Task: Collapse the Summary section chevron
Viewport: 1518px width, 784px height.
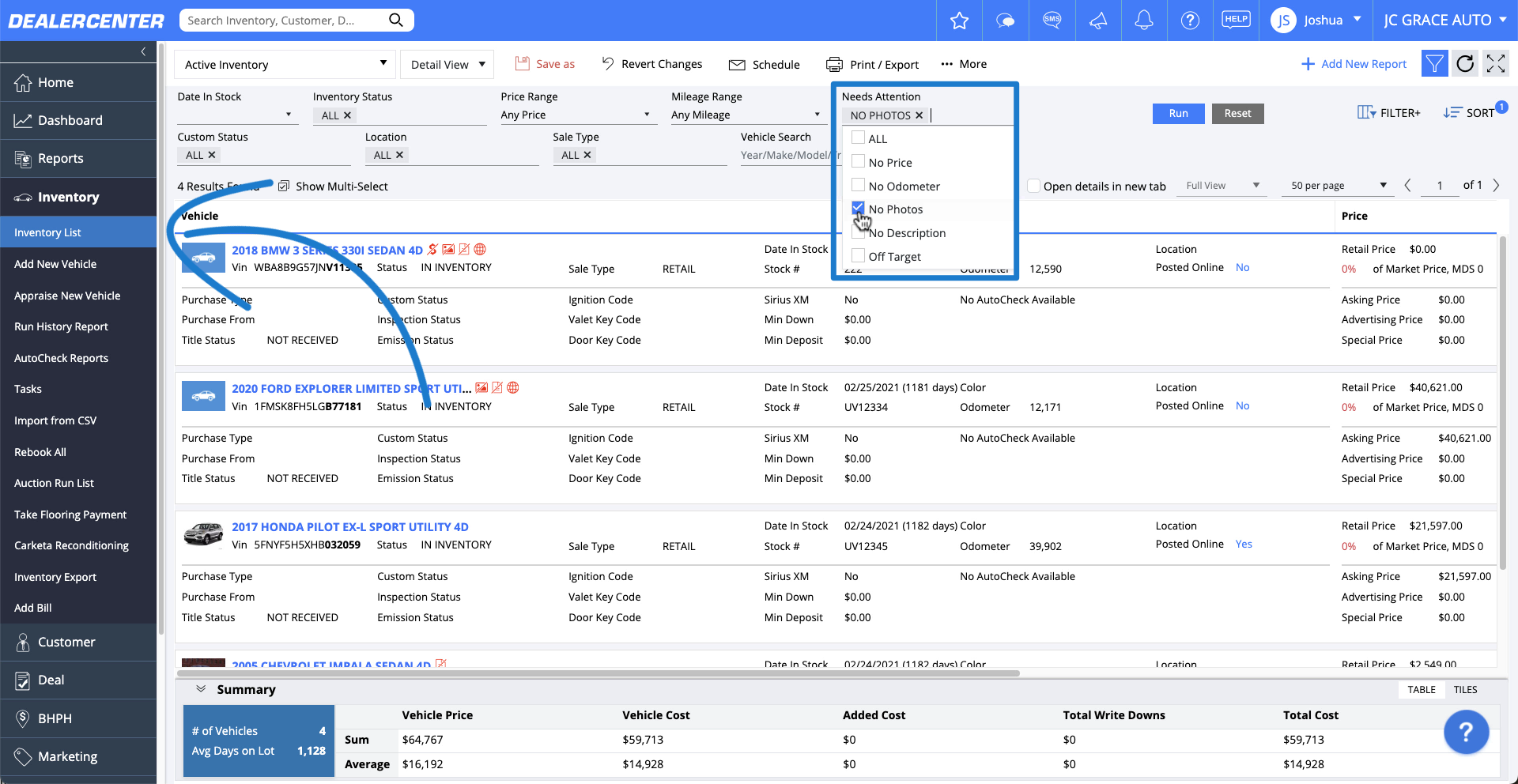Action: 202,688
